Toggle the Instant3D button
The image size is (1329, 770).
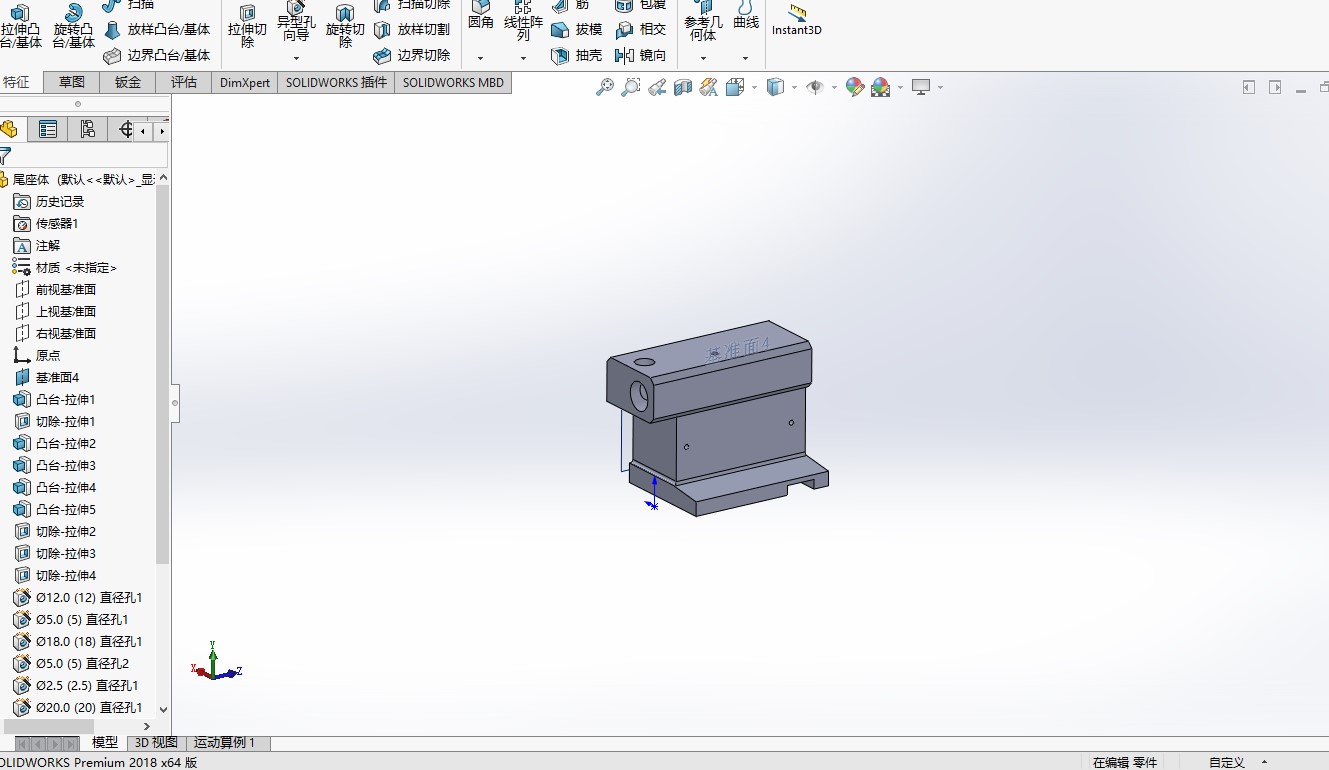click(797, 20)
